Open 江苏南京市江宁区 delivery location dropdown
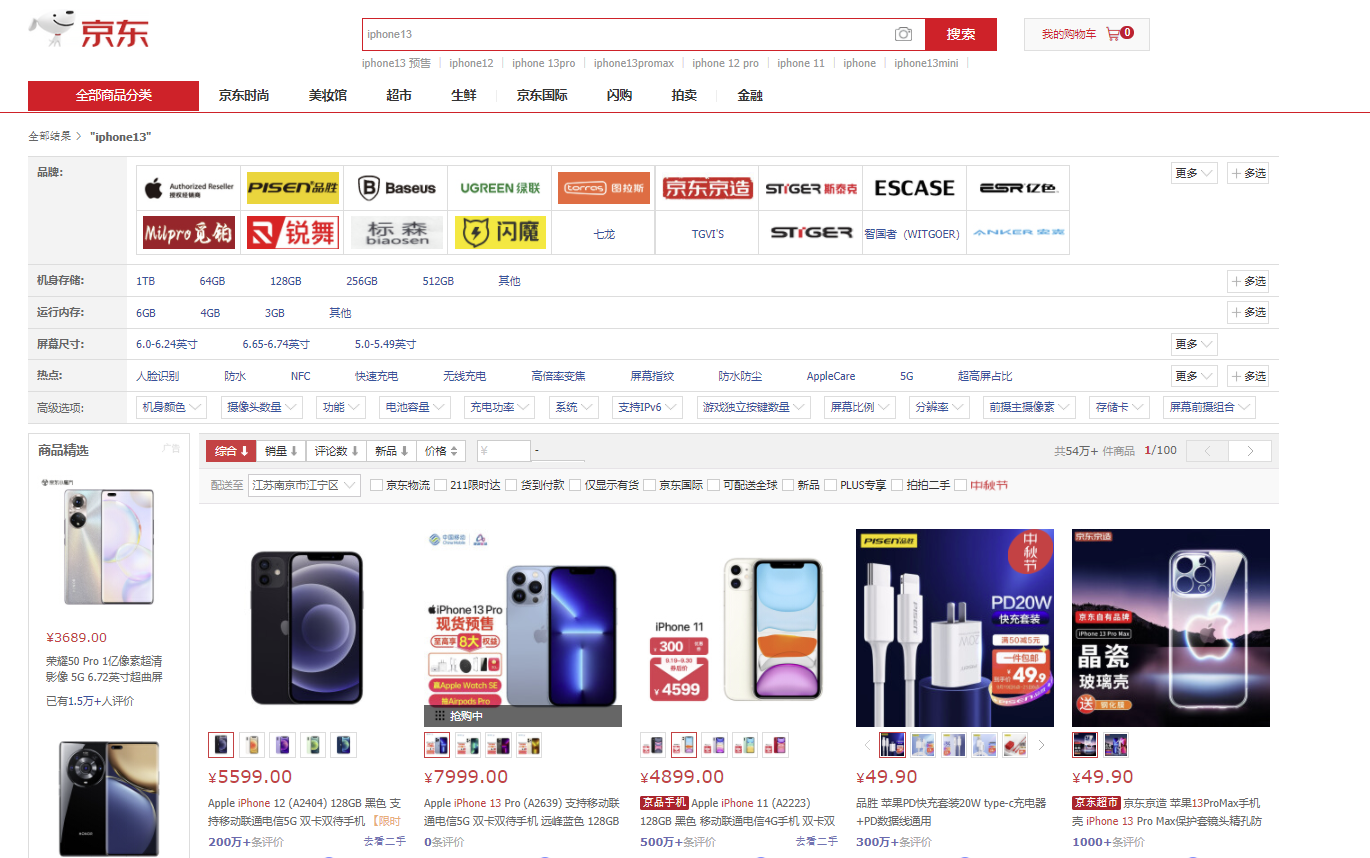 (305, 485)
